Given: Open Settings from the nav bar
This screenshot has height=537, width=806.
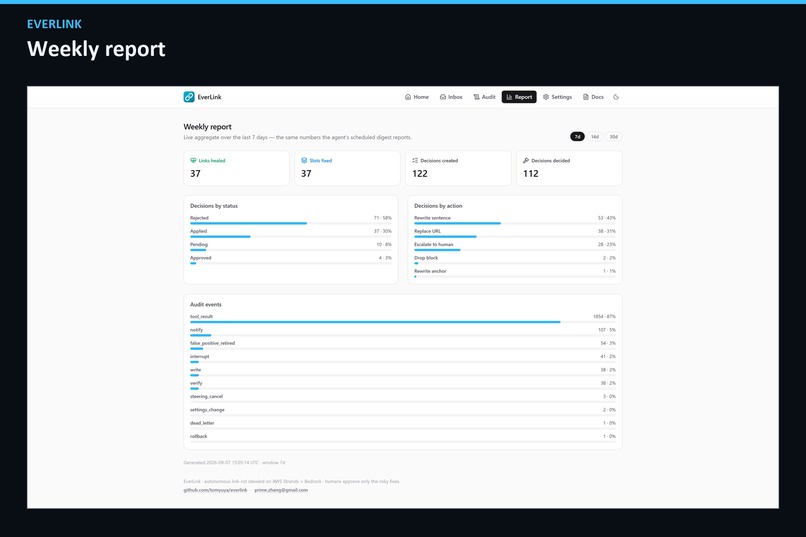Looking at the screenshot, I should (558, 97).
